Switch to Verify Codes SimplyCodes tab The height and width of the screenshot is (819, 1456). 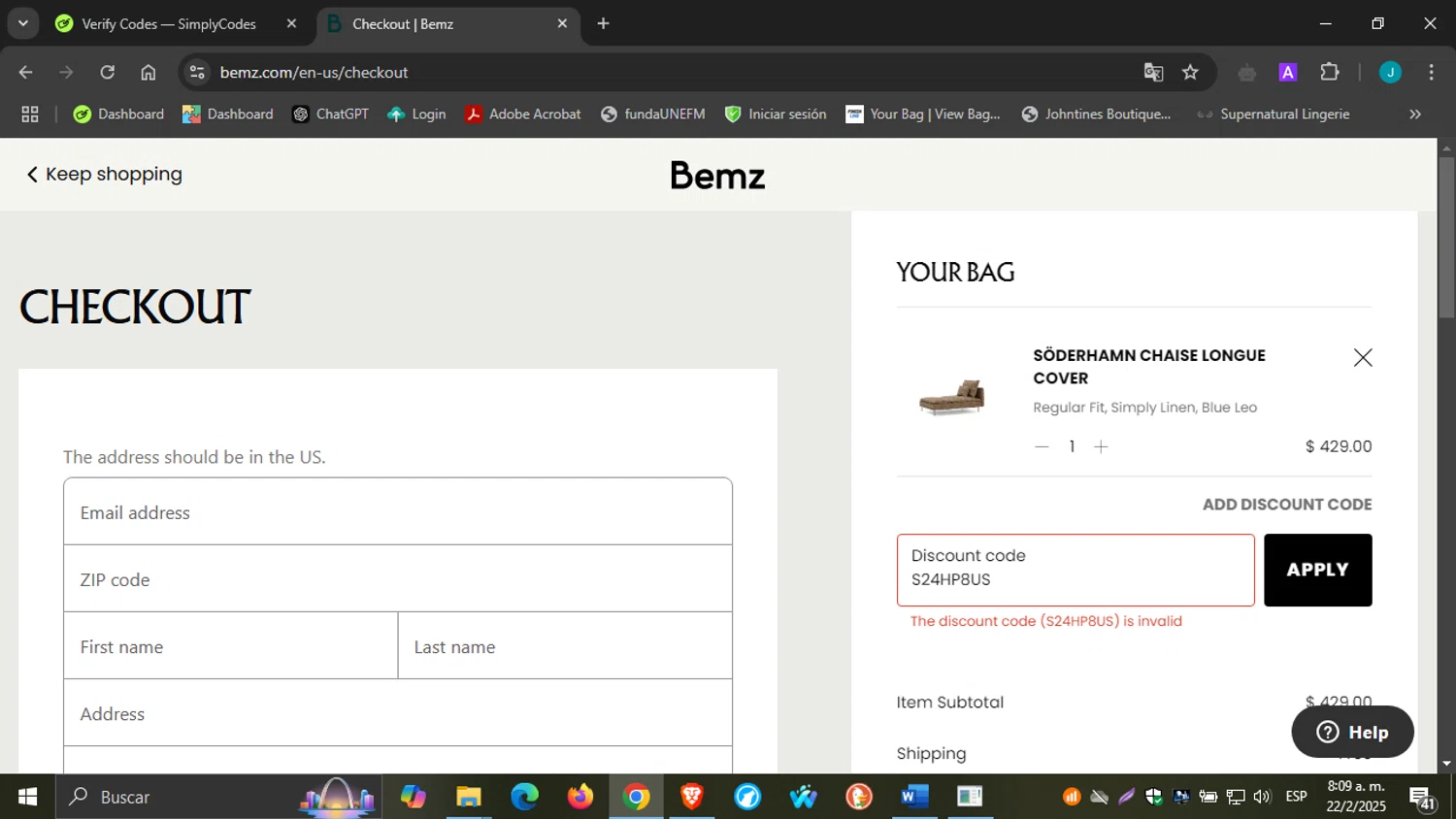pos(168,24)
